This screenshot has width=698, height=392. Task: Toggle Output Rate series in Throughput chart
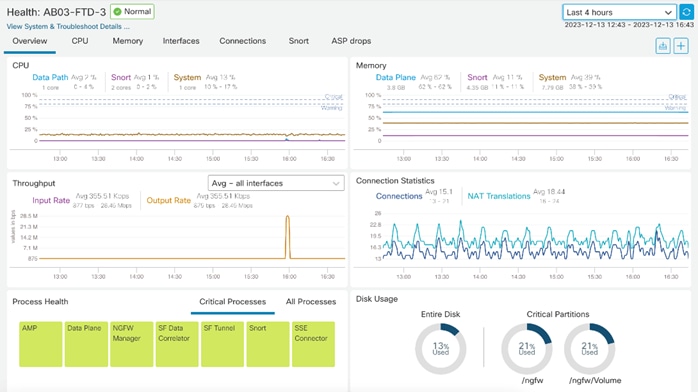click(x=168, y=200)
